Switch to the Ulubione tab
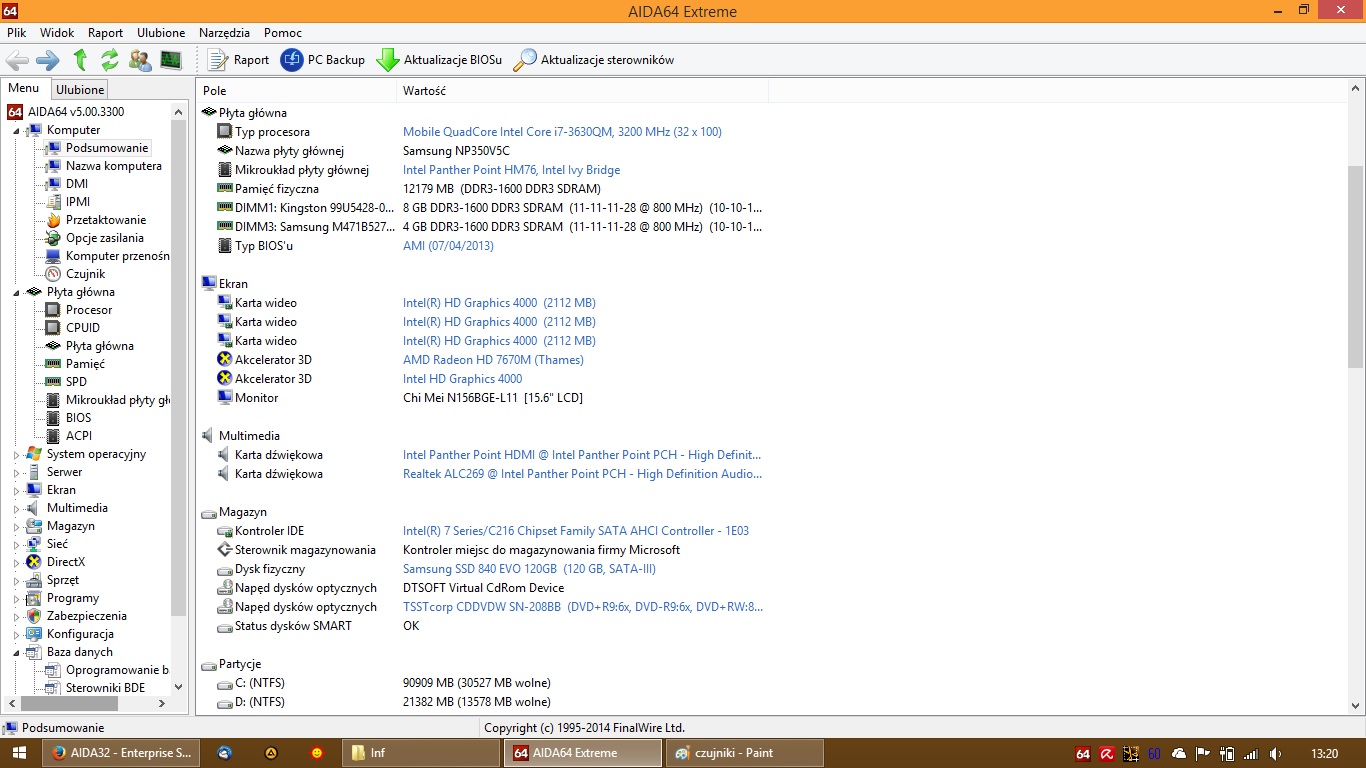The width and height of the screenshot is (1366, 768). click(80, 90)
